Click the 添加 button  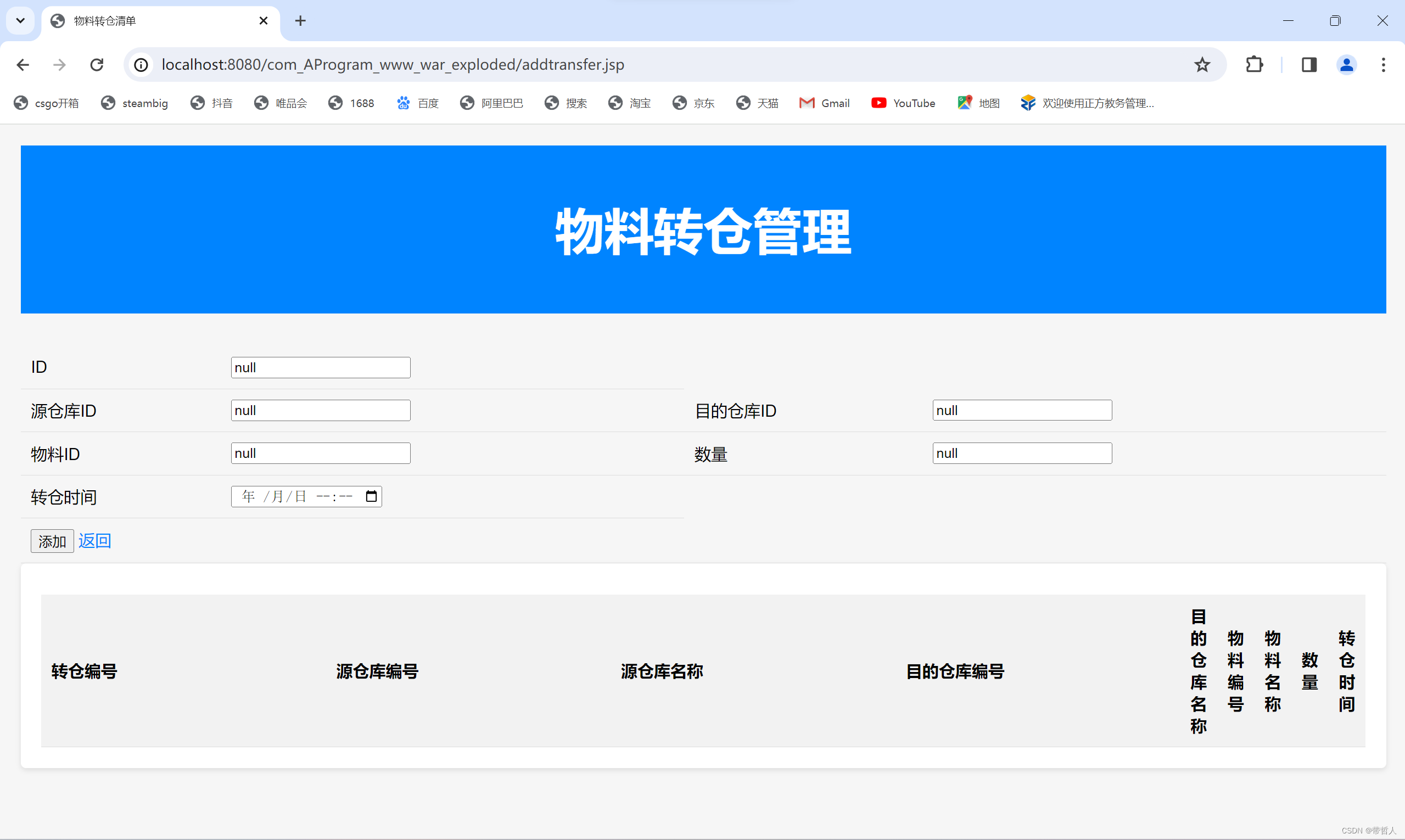tap(52, 541)
